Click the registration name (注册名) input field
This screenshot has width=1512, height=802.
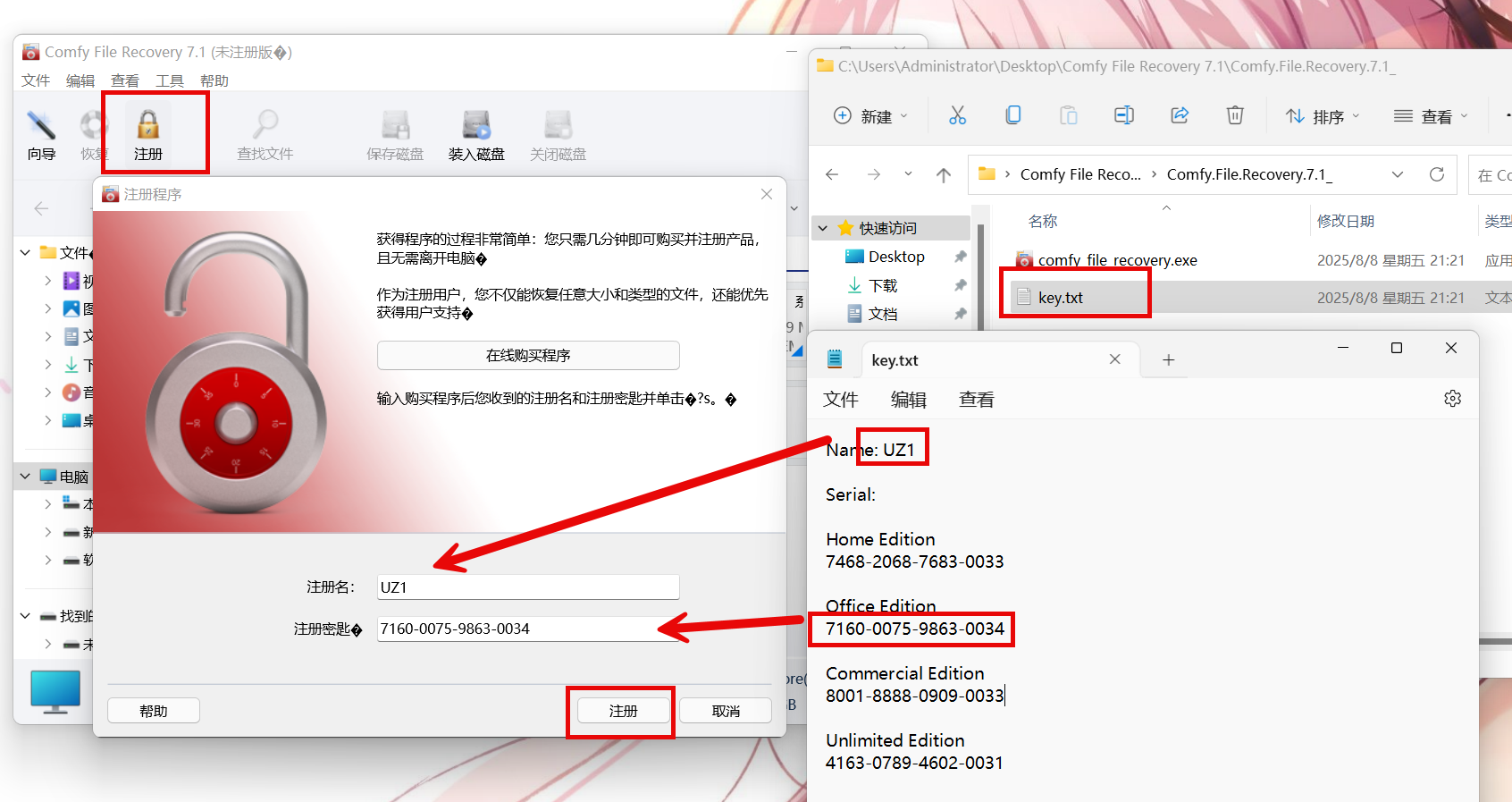click(x=528, y=587)
